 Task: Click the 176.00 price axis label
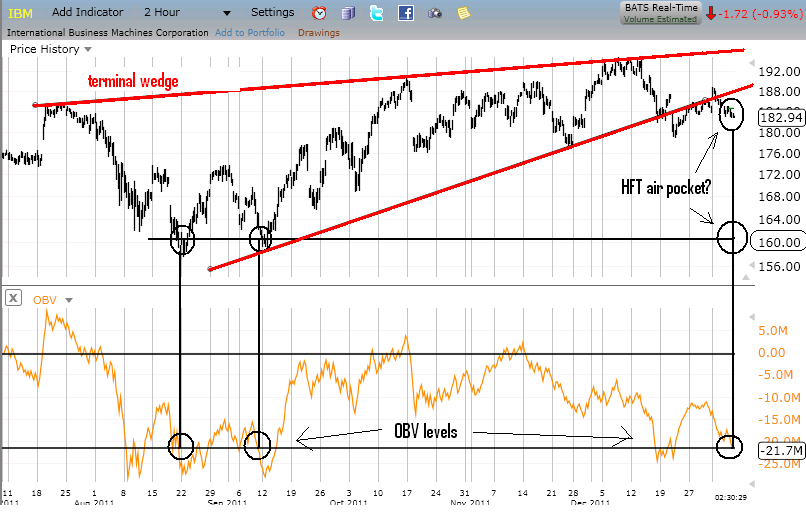click(779, 154)
